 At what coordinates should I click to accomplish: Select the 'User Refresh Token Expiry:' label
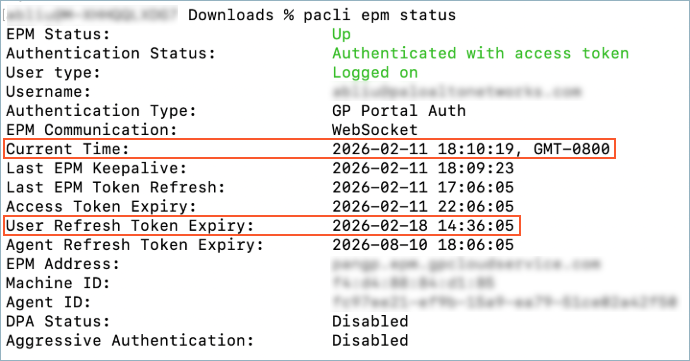(130, 226)
